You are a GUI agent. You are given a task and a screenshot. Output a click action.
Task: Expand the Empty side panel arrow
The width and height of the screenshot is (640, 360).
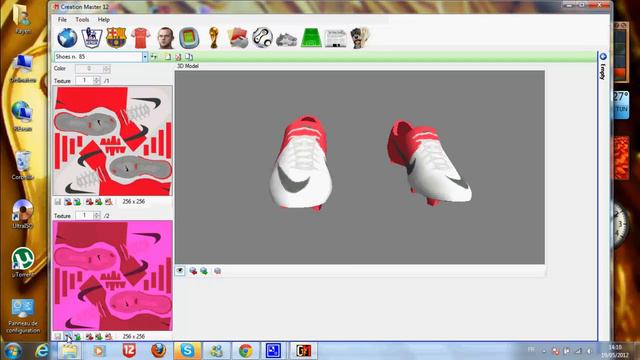pyautogui.click(x=603, y=56)
